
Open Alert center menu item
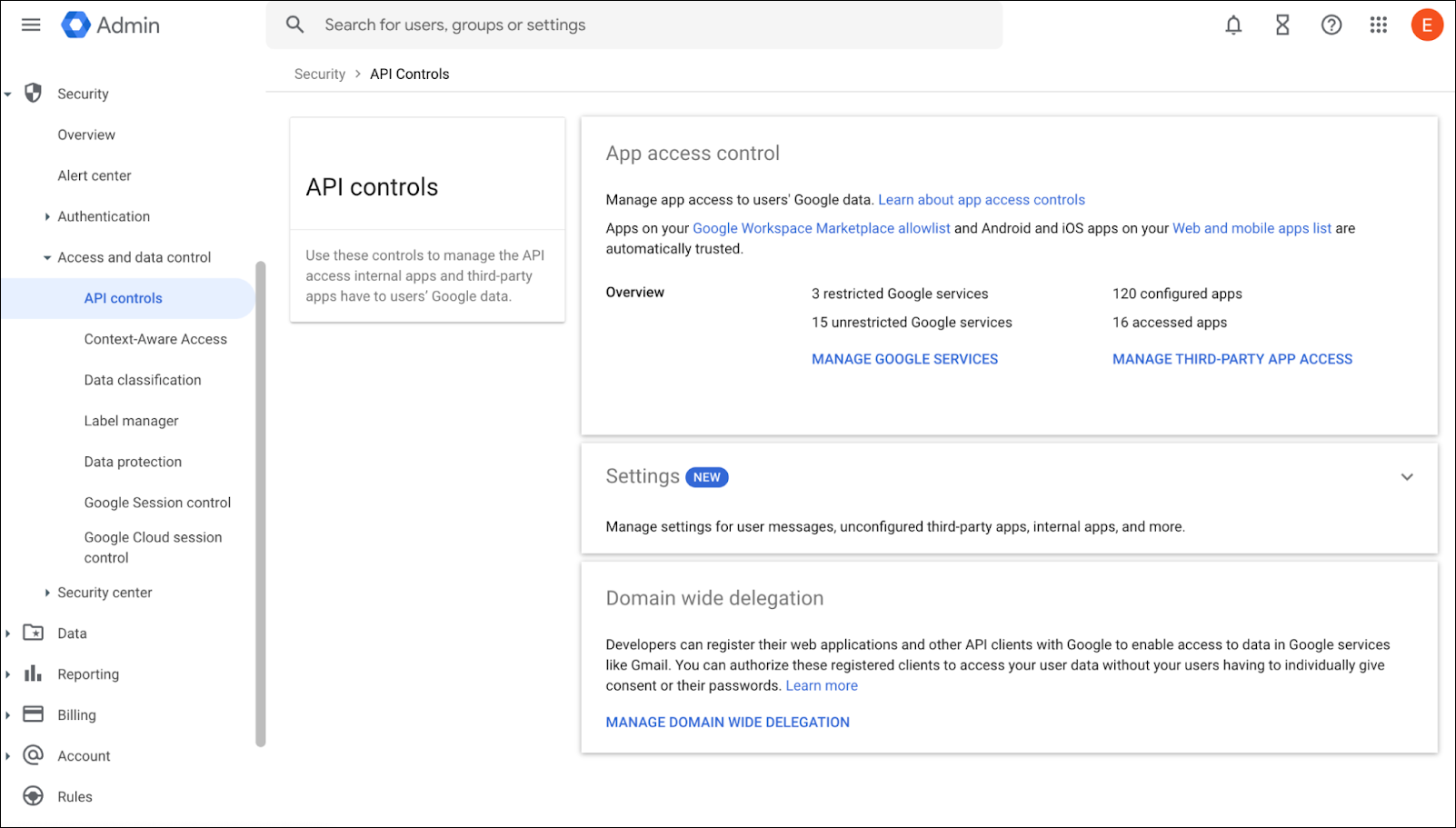(95, 175)
